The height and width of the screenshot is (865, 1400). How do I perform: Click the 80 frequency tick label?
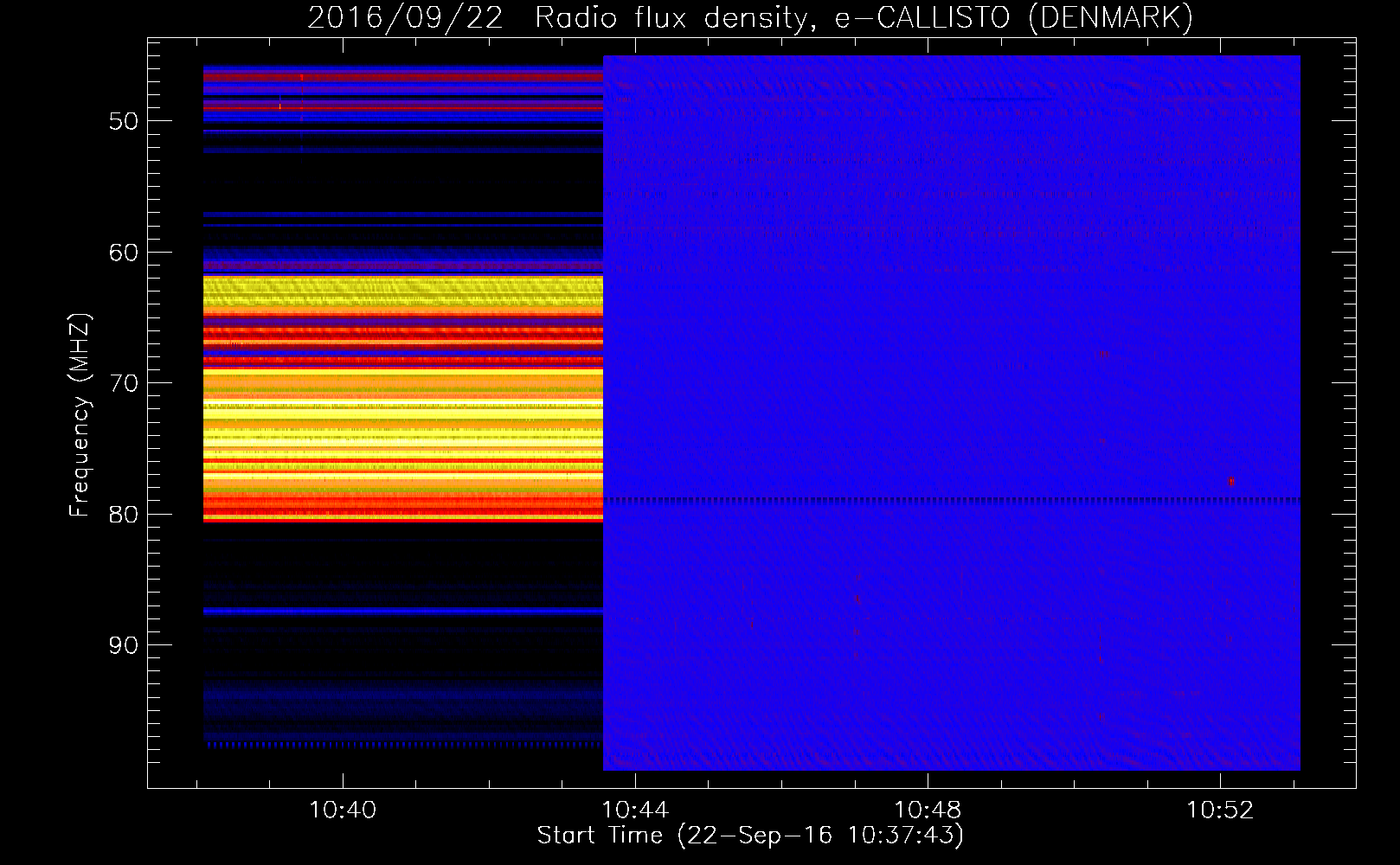tap(124, 515)
